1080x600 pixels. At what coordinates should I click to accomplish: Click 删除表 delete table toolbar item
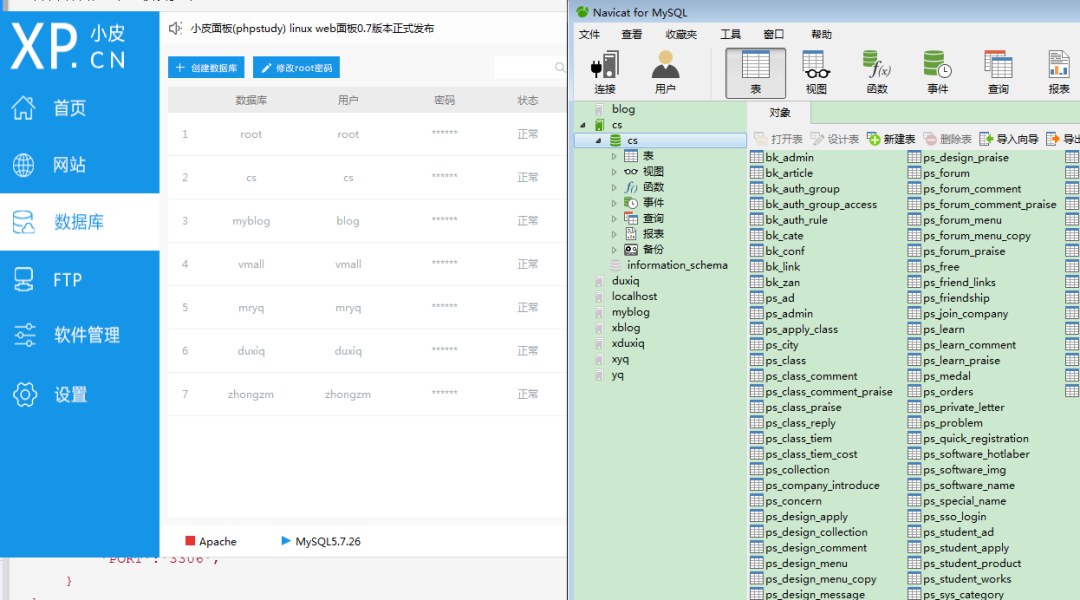point(948,139)
